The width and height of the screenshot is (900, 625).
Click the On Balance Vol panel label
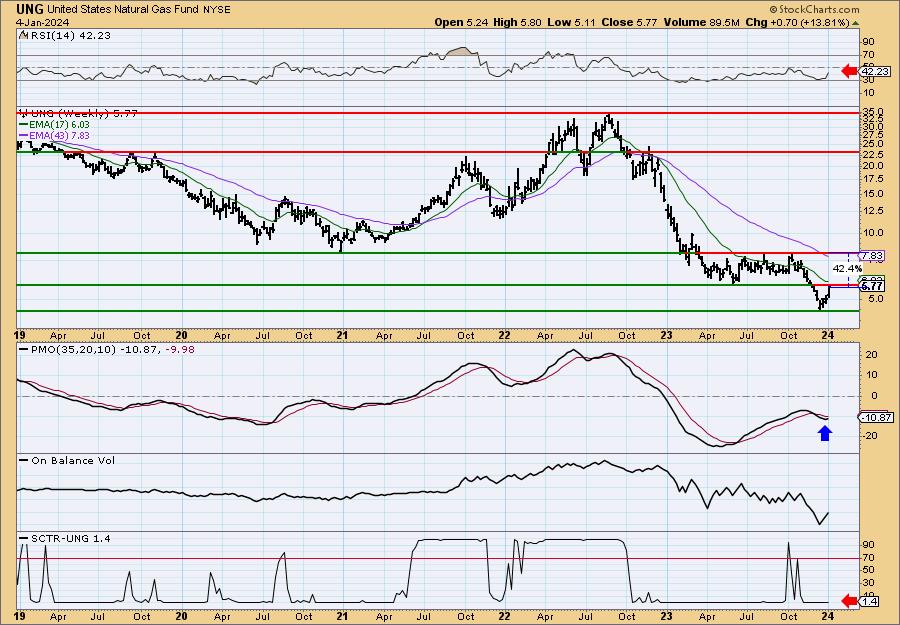pyautogui.click(x=68, y=460)
